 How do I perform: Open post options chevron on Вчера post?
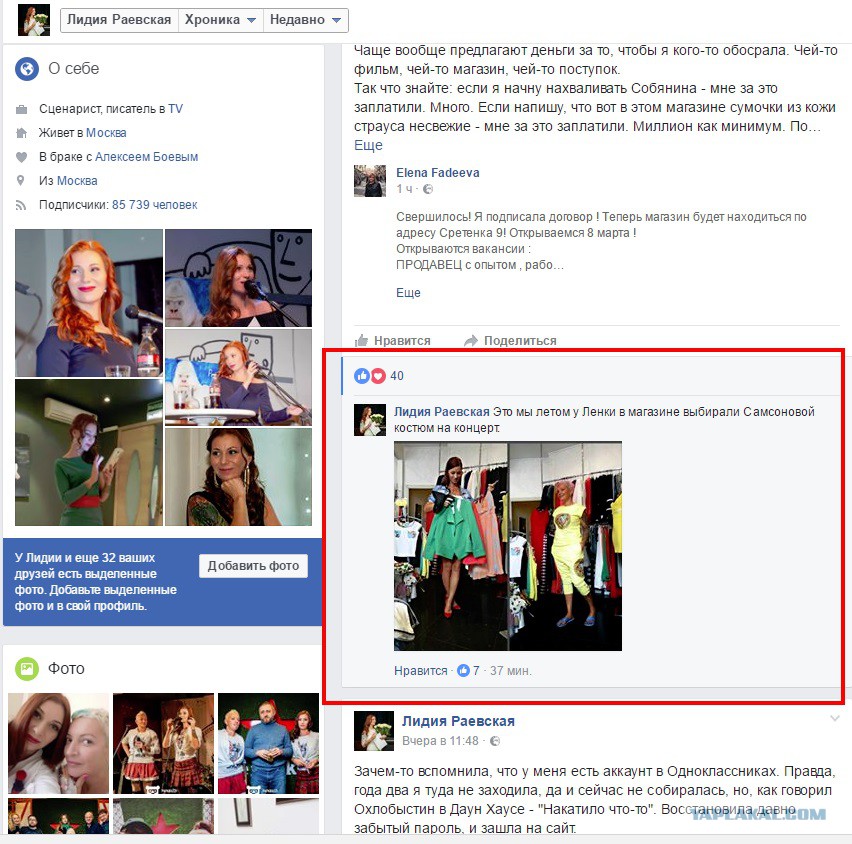(835, 718)
